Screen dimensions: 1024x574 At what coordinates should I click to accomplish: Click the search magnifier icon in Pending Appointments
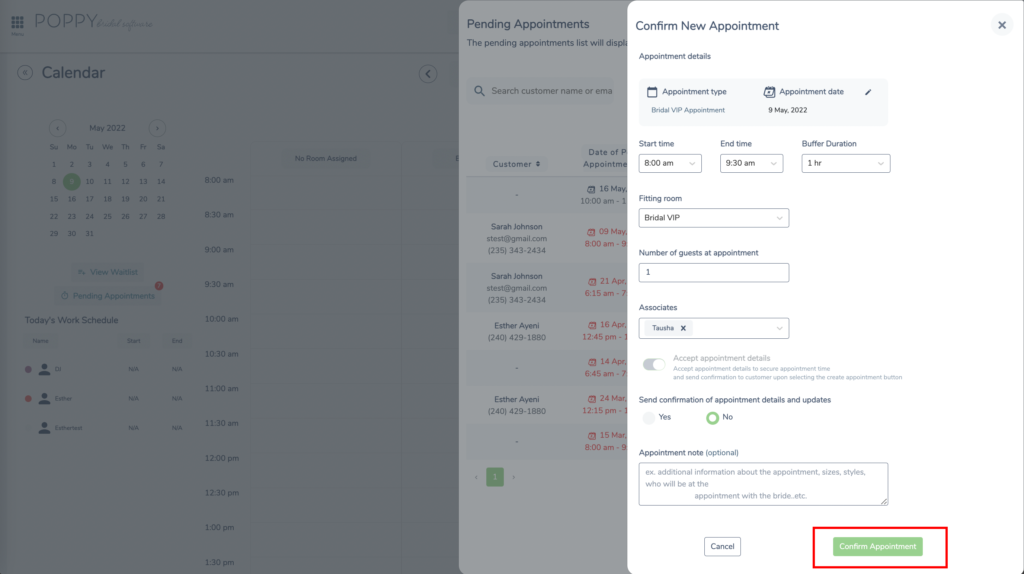pos(479,91)
